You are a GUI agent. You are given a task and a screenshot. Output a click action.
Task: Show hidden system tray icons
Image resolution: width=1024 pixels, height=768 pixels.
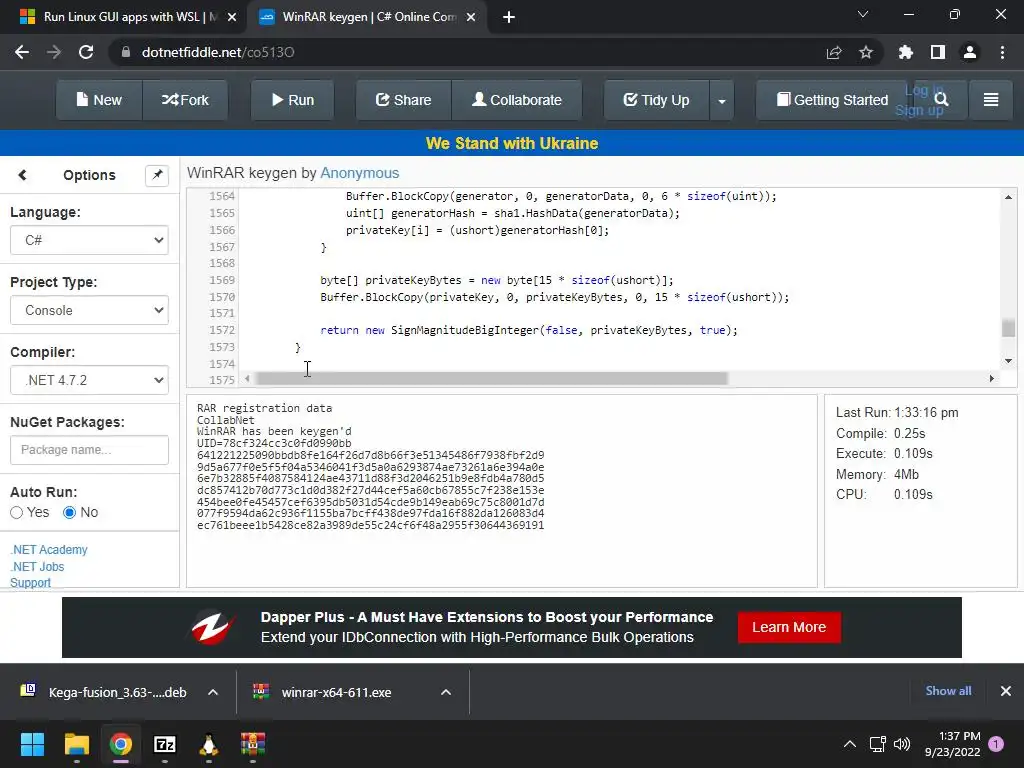[850, 744]
